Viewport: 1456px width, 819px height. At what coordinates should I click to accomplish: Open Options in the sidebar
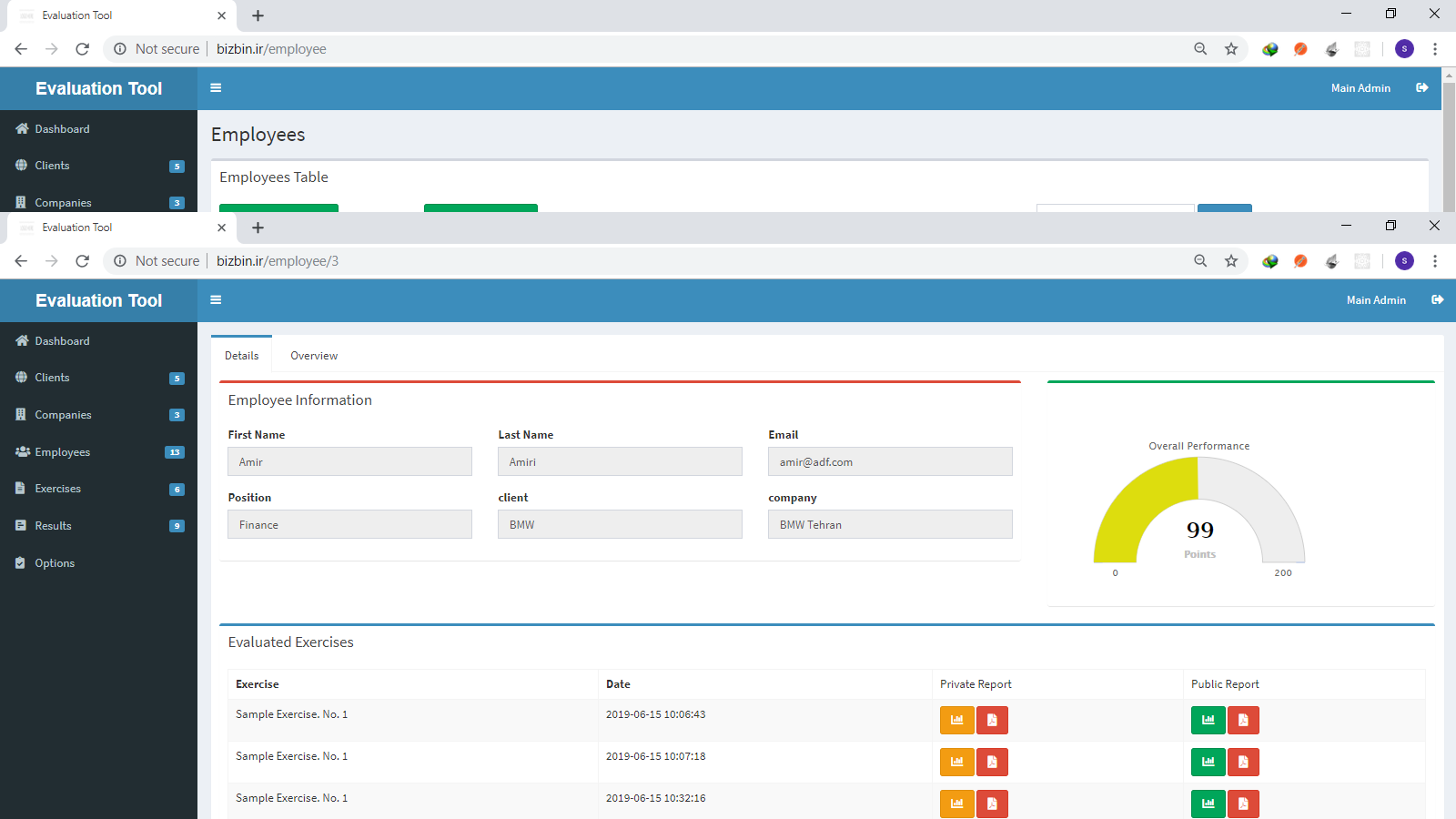[x=98, y=563]
